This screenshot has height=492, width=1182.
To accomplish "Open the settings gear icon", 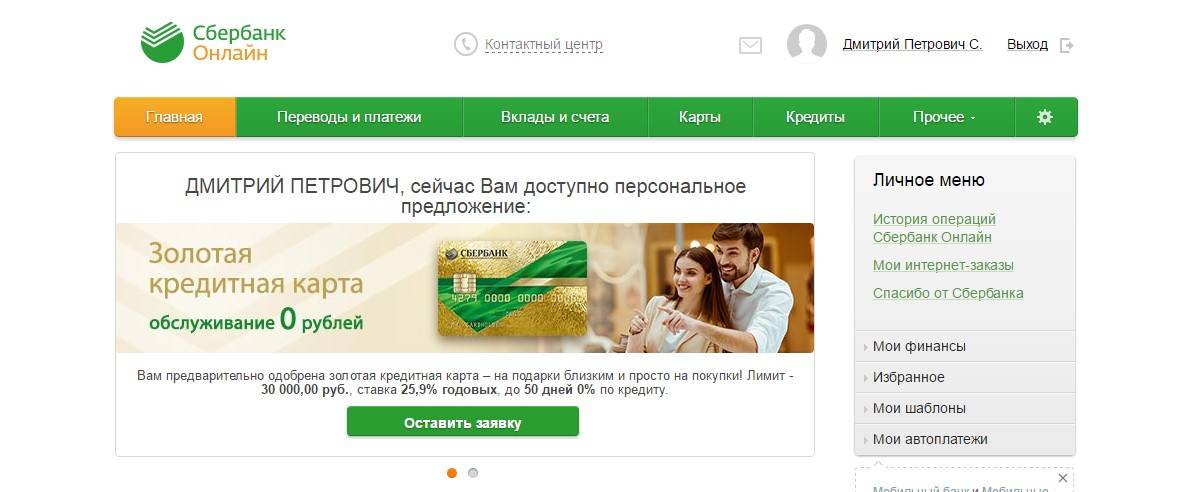I will tap(1045, 117).
